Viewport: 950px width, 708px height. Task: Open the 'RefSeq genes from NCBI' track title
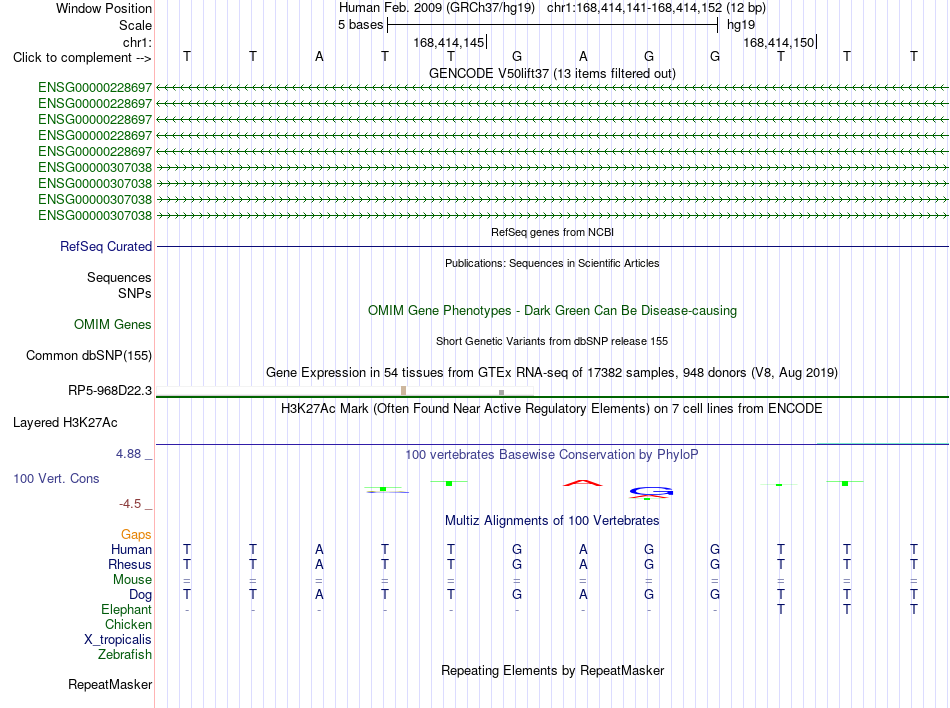(x=552, y=232)
